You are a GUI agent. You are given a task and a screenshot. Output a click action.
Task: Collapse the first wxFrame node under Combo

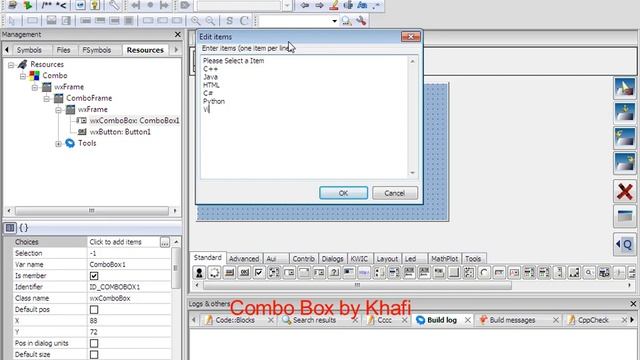coord(35,87)
